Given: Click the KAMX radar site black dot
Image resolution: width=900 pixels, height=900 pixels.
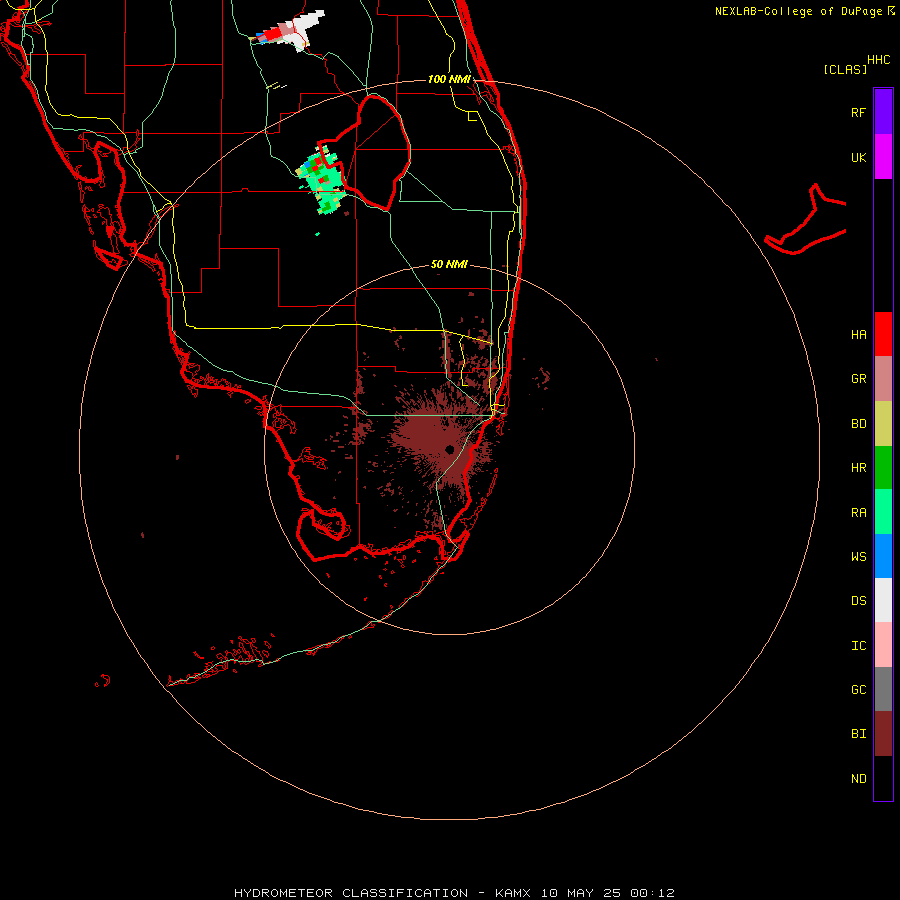Looking at the screenshot, I should (449, 449).
